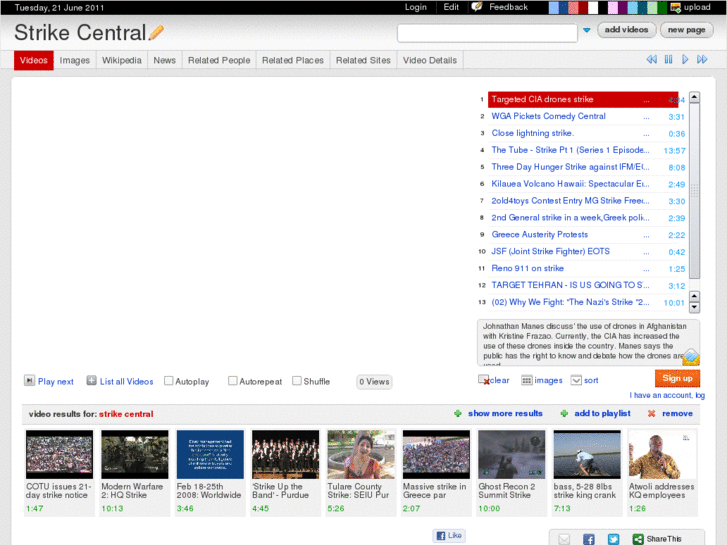Share via the email envelope icon at bottom
This screenshot has height=545, width=727.
[x=564, y=539]
